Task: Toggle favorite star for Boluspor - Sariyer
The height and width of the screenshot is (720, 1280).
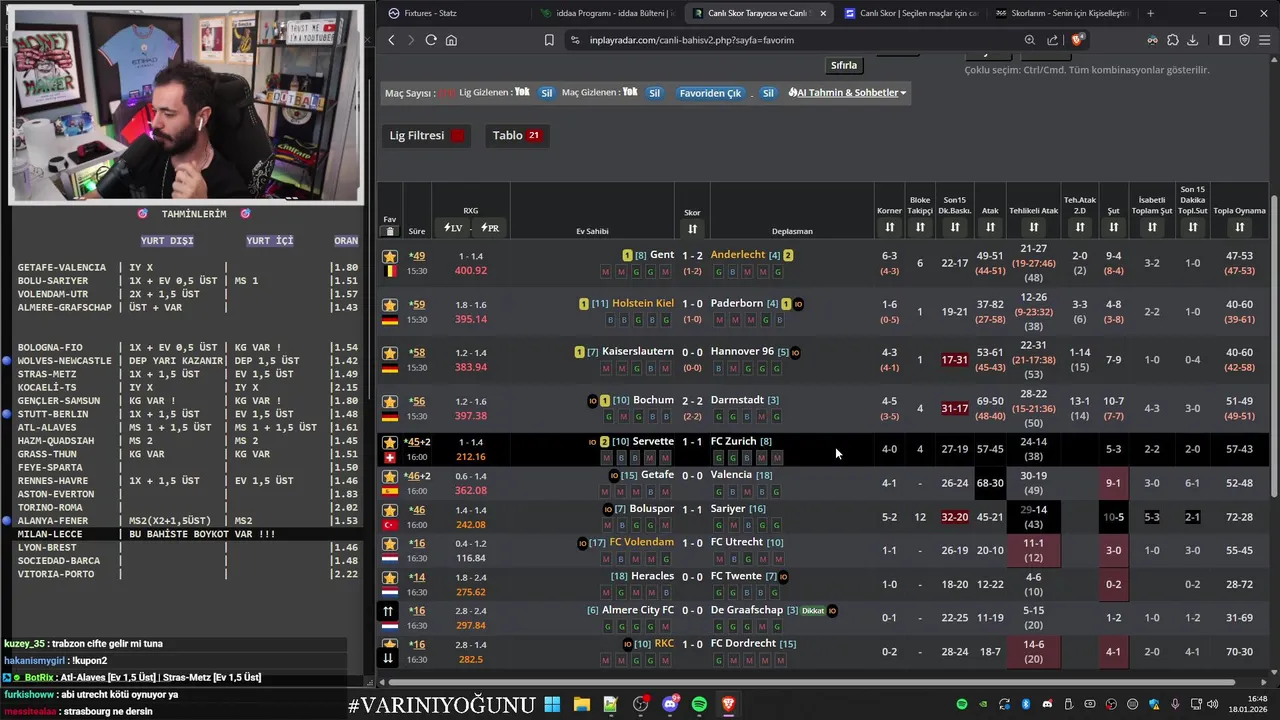Action: coord(390,510)
